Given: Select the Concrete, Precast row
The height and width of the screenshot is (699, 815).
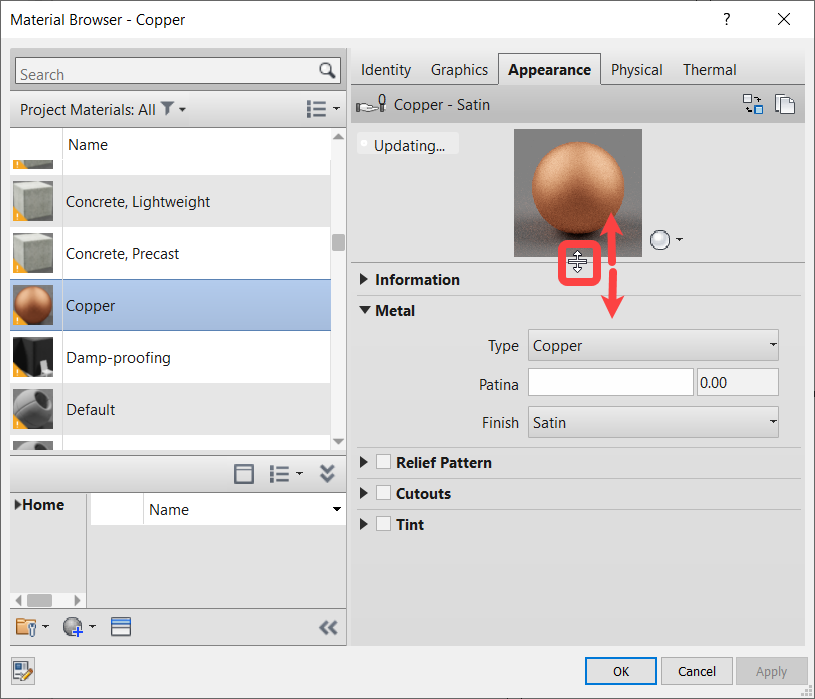Looking at the screenshot, I should (x=170, y=253).
